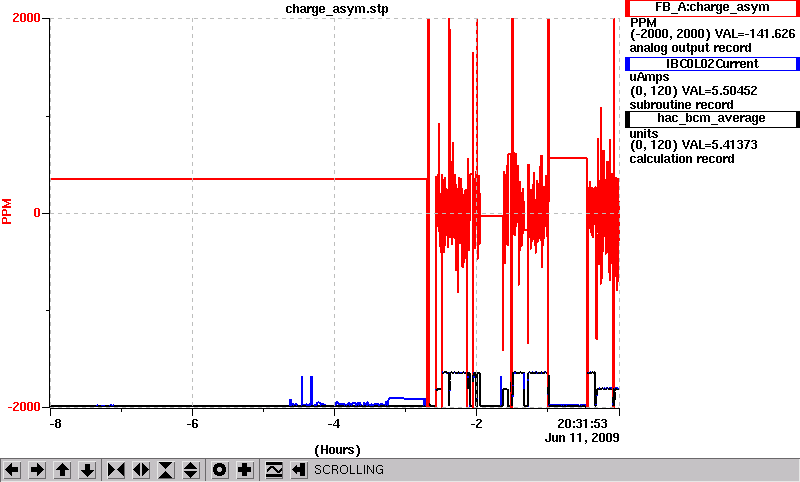Image resolution: width=800 pixels, height=482 pixels.
Task: Open the waveform graph-mode icon
Action: (274, 470)
